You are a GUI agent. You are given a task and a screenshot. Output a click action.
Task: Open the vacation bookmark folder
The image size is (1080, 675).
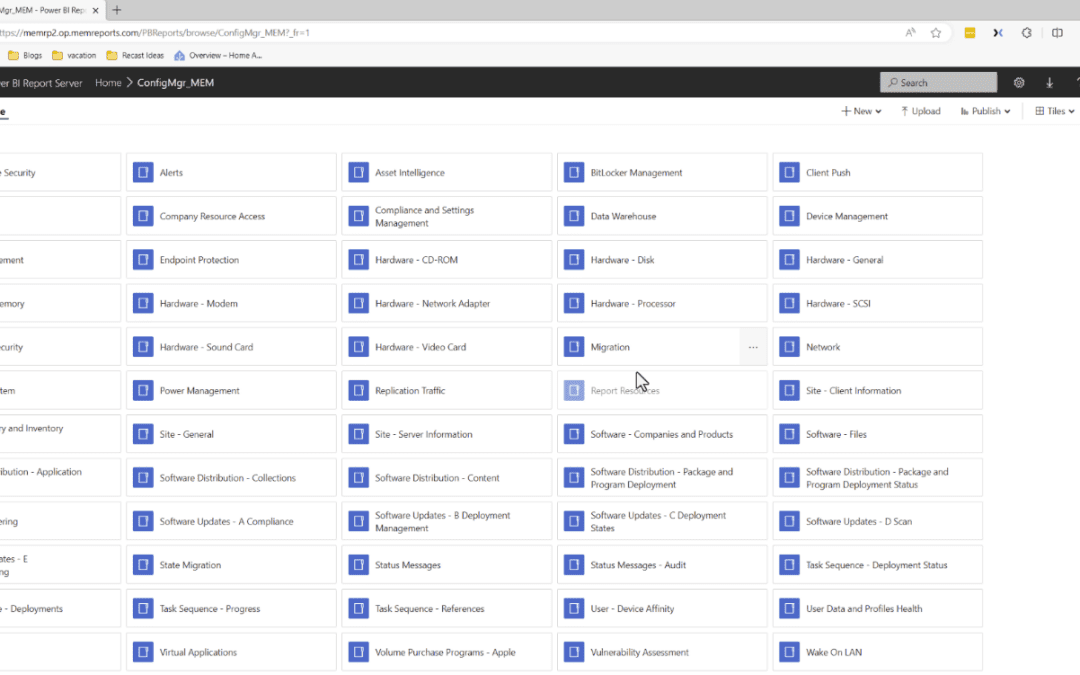pyautogui.click(x=74, y=55)
